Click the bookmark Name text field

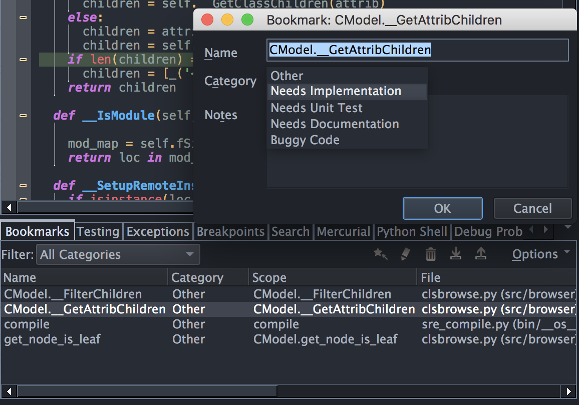417,50
